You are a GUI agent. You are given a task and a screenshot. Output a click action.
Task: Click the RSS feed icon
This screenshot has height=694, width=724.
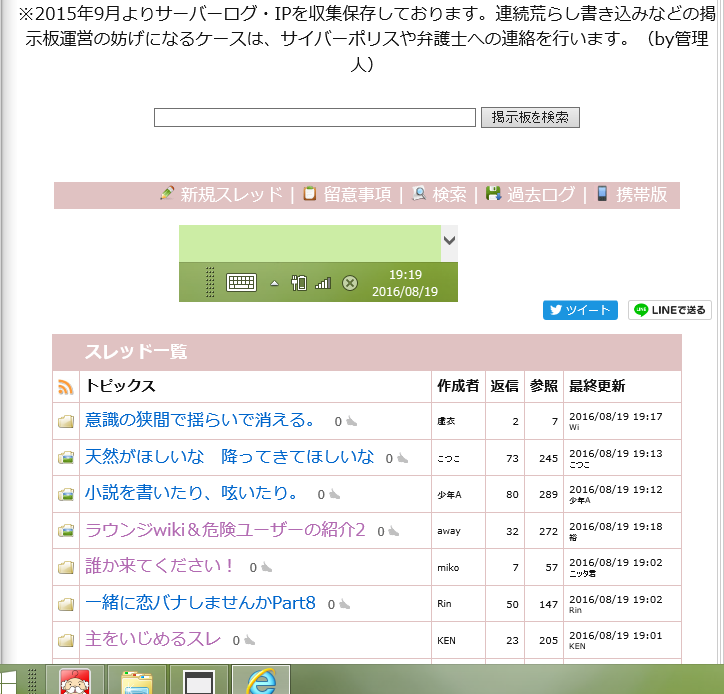pyautogui.click(x=66, y=387)
